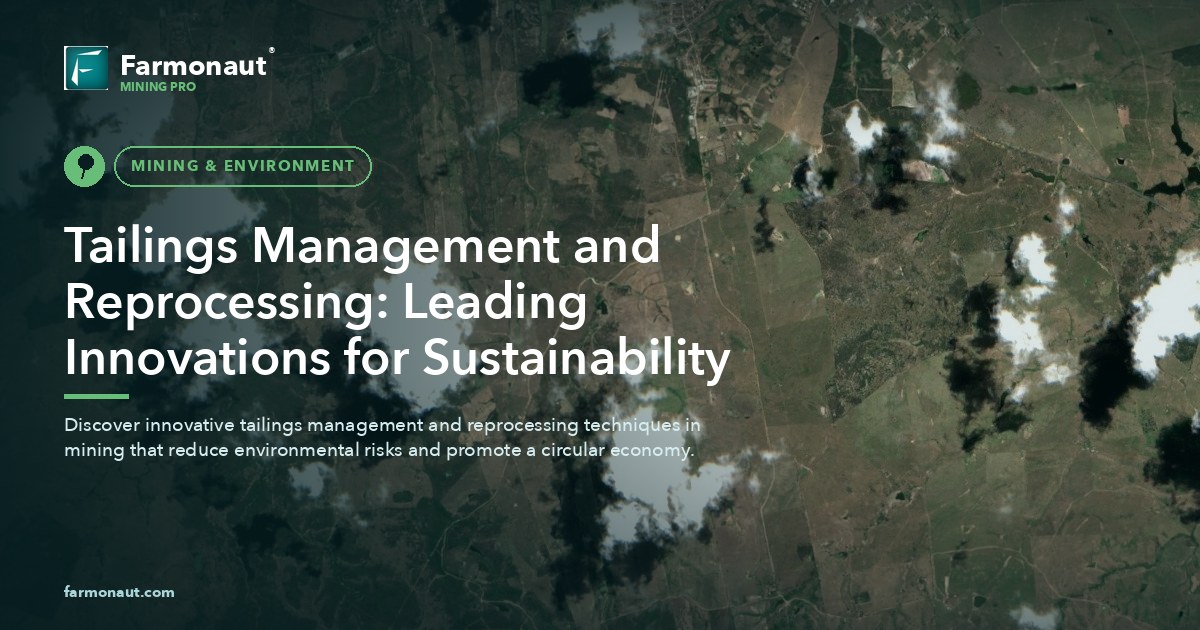The width and height of the screenshot is (1200, 630).
Task: Click the Farmonaut brand name text
Action: 193,66
